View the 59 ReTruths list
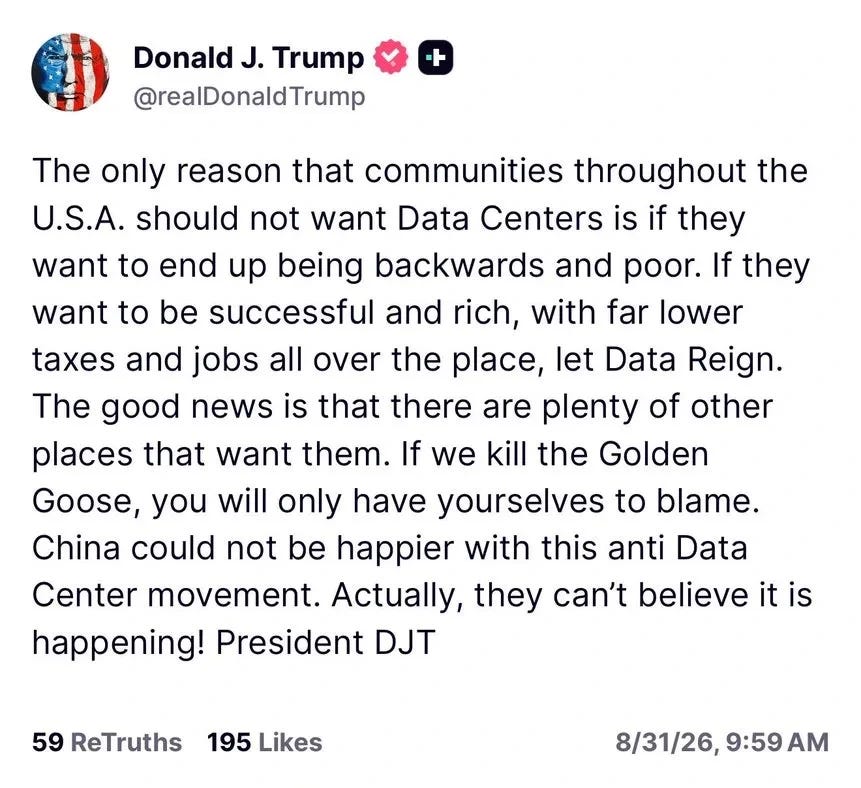The width and height of the screenshot is (861, 788). click(x=107, y=742)
